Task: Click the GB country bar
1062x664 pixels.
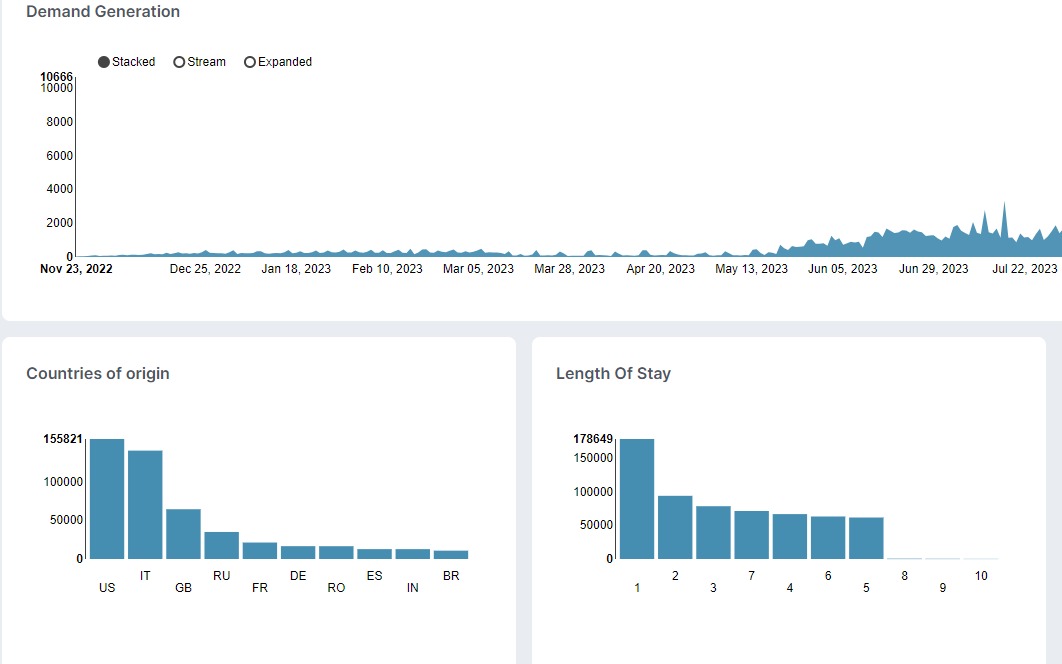Action: tap(184, 534)
